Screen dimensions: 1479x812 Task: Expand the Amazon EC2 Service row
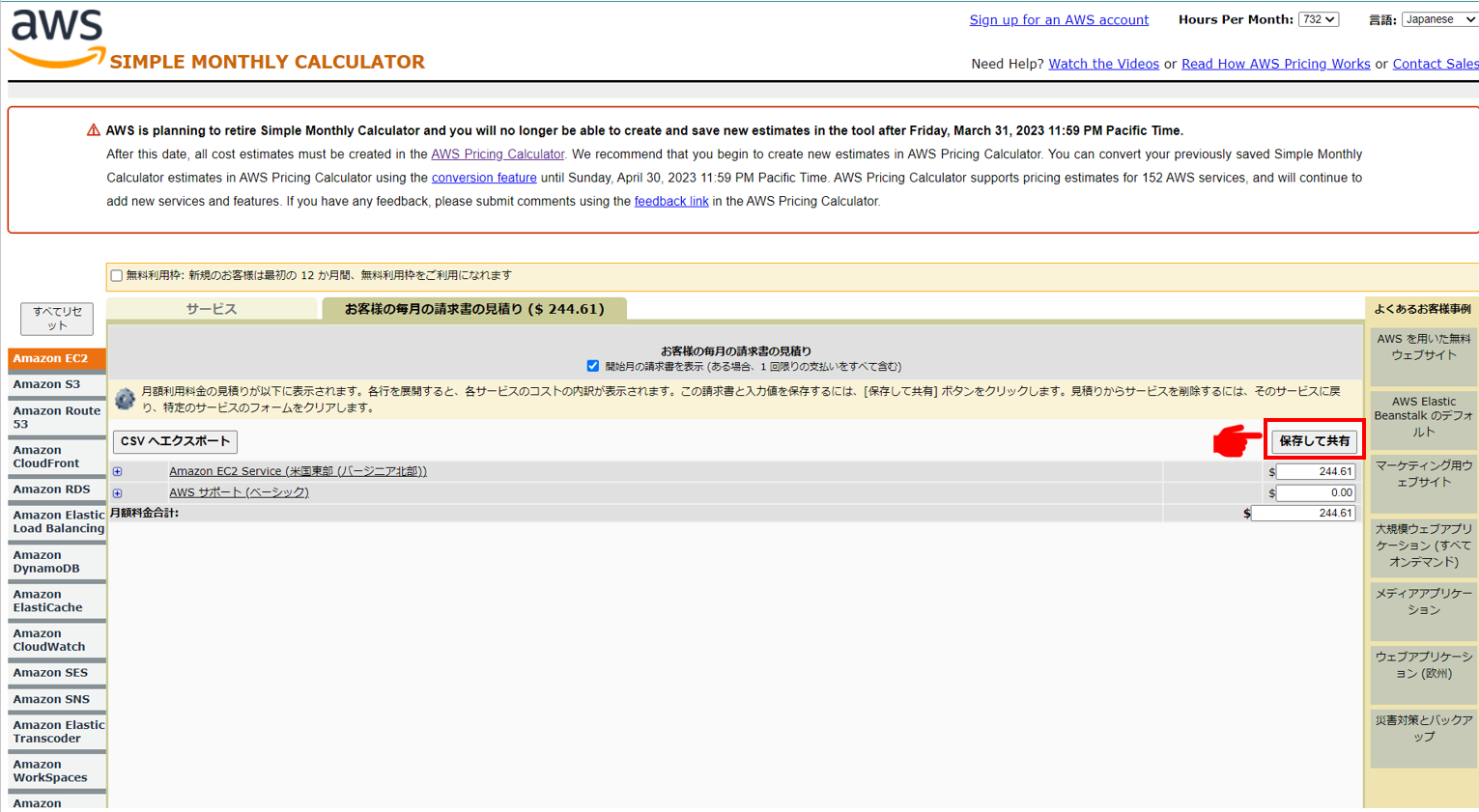point(118,472)
